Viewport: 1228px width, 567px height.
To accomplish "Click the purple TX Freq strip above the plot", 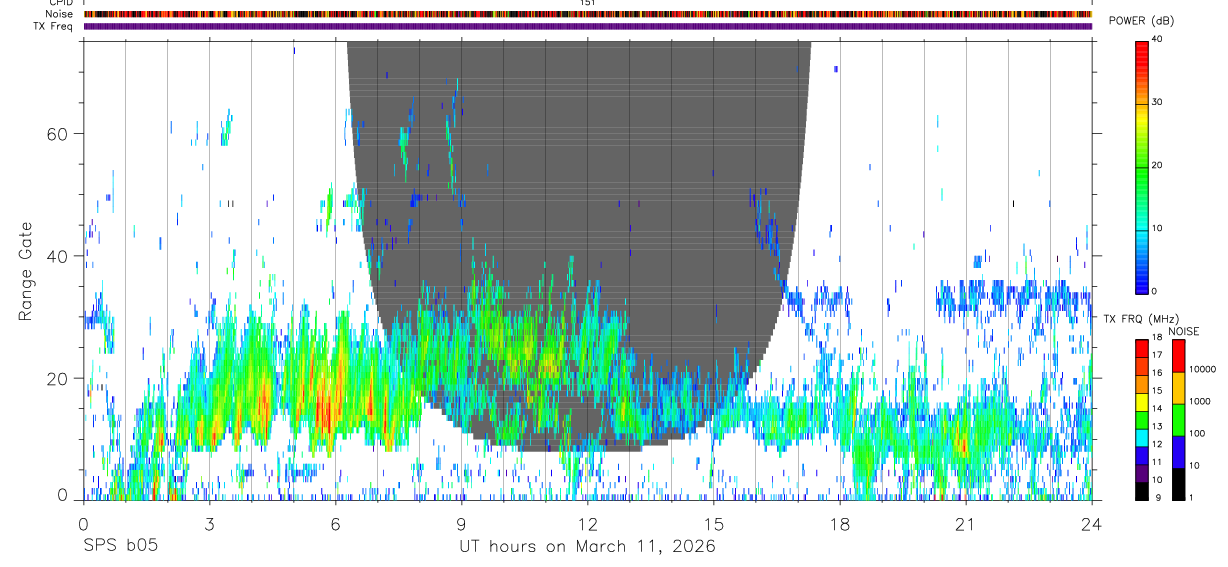I will (587, 26).
